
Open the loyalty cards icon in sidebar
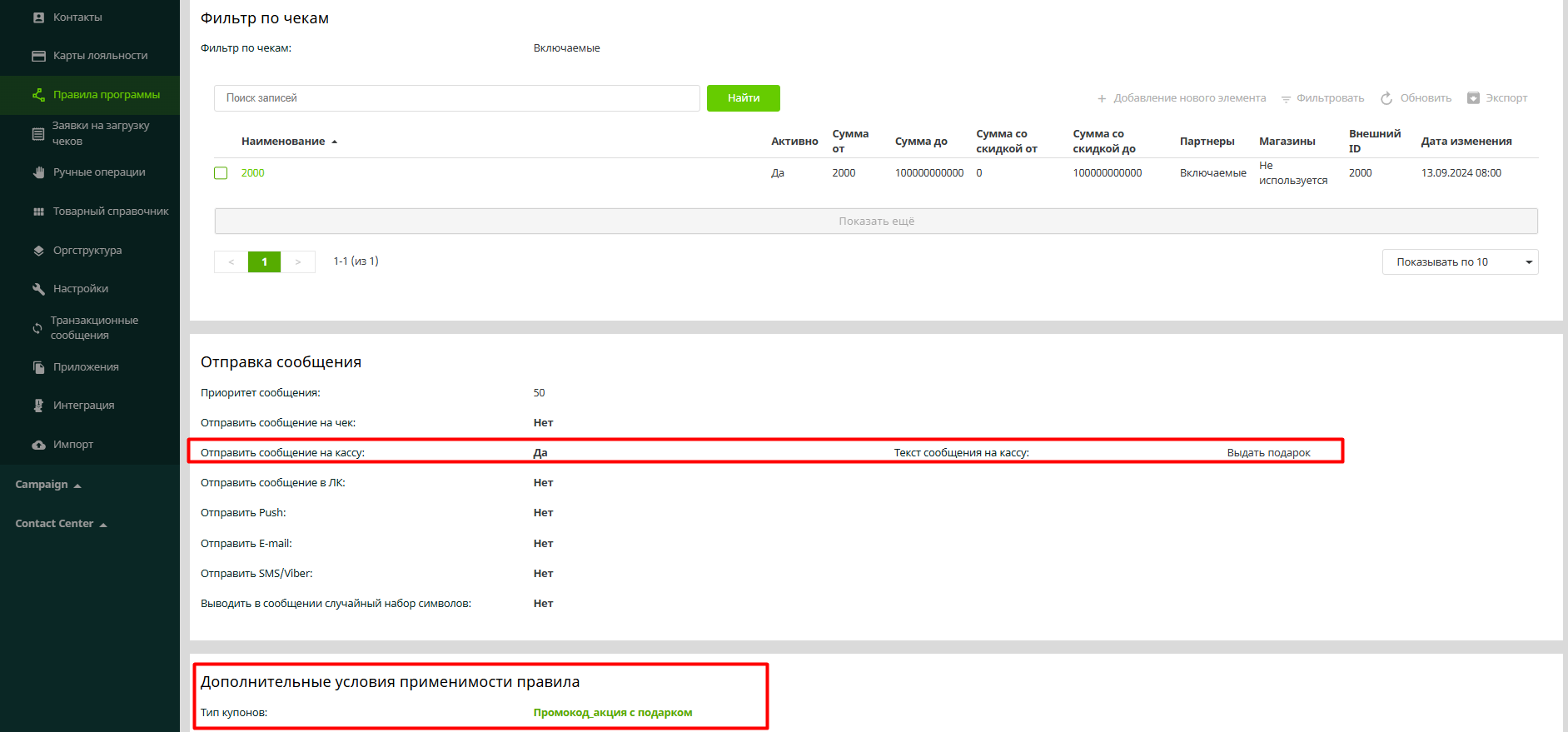click(x=38, y=56)
